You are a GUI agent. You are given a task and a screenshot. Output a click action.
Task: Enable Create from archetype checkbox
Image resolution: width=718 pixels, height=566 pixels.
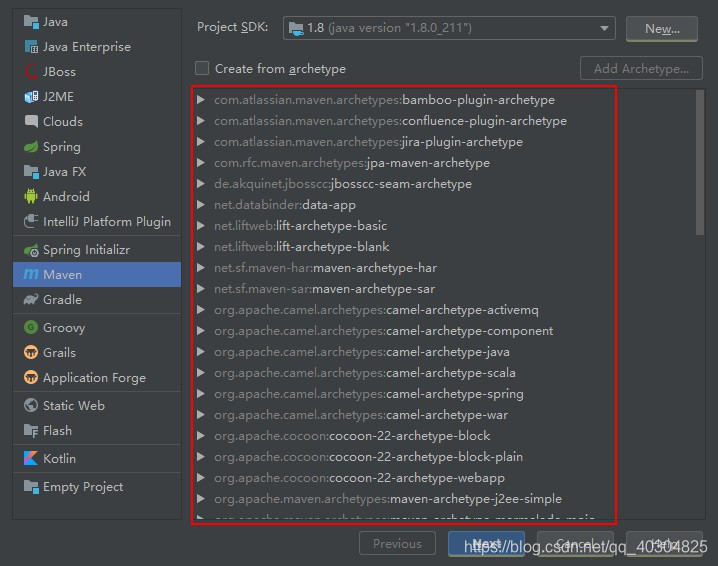pos(202,68)
